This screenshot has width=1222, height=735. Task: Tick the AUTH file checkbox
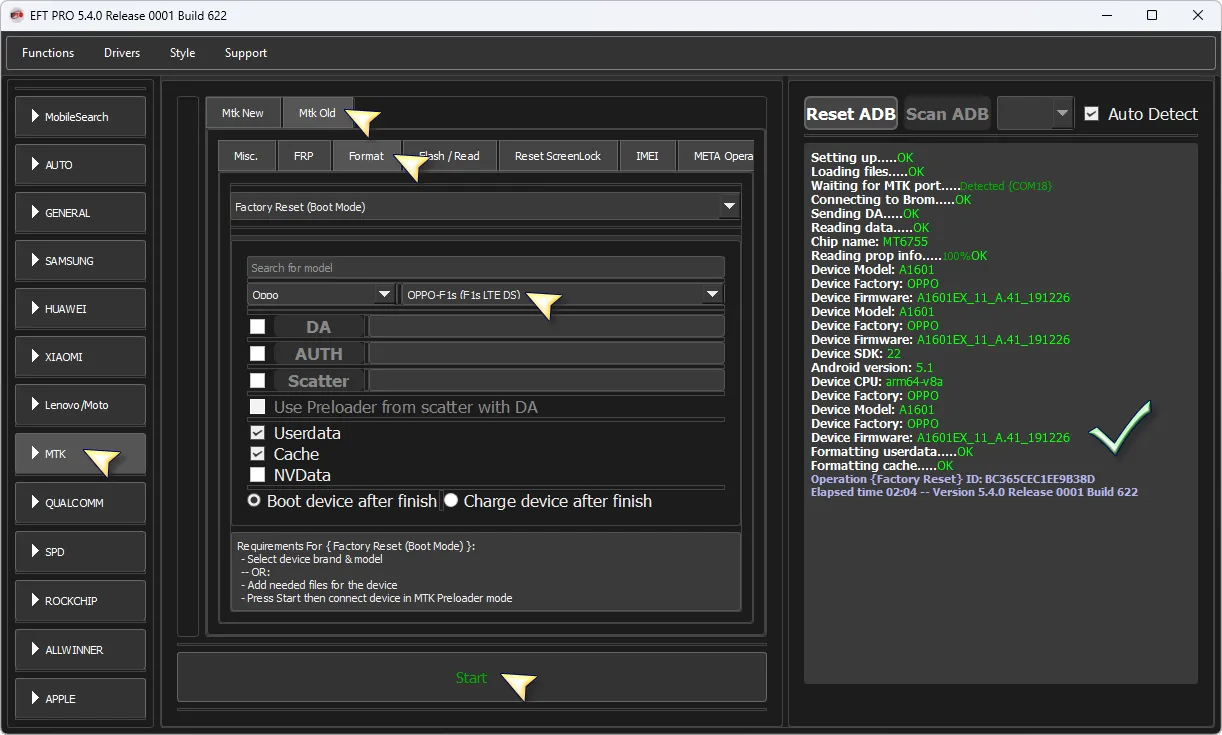pos(258,354)
